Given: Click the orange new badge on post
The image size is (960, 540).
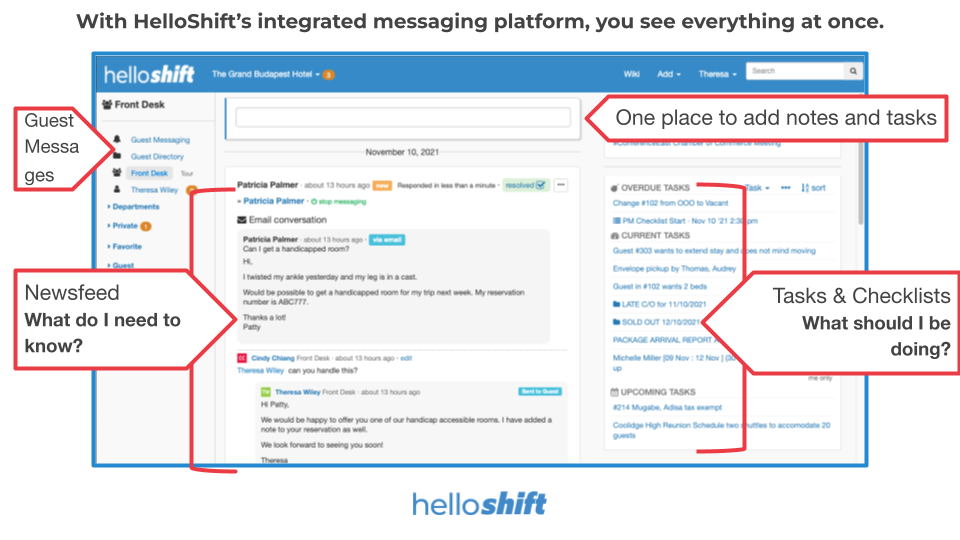Looking at the screenshot, I should point(382,186).
